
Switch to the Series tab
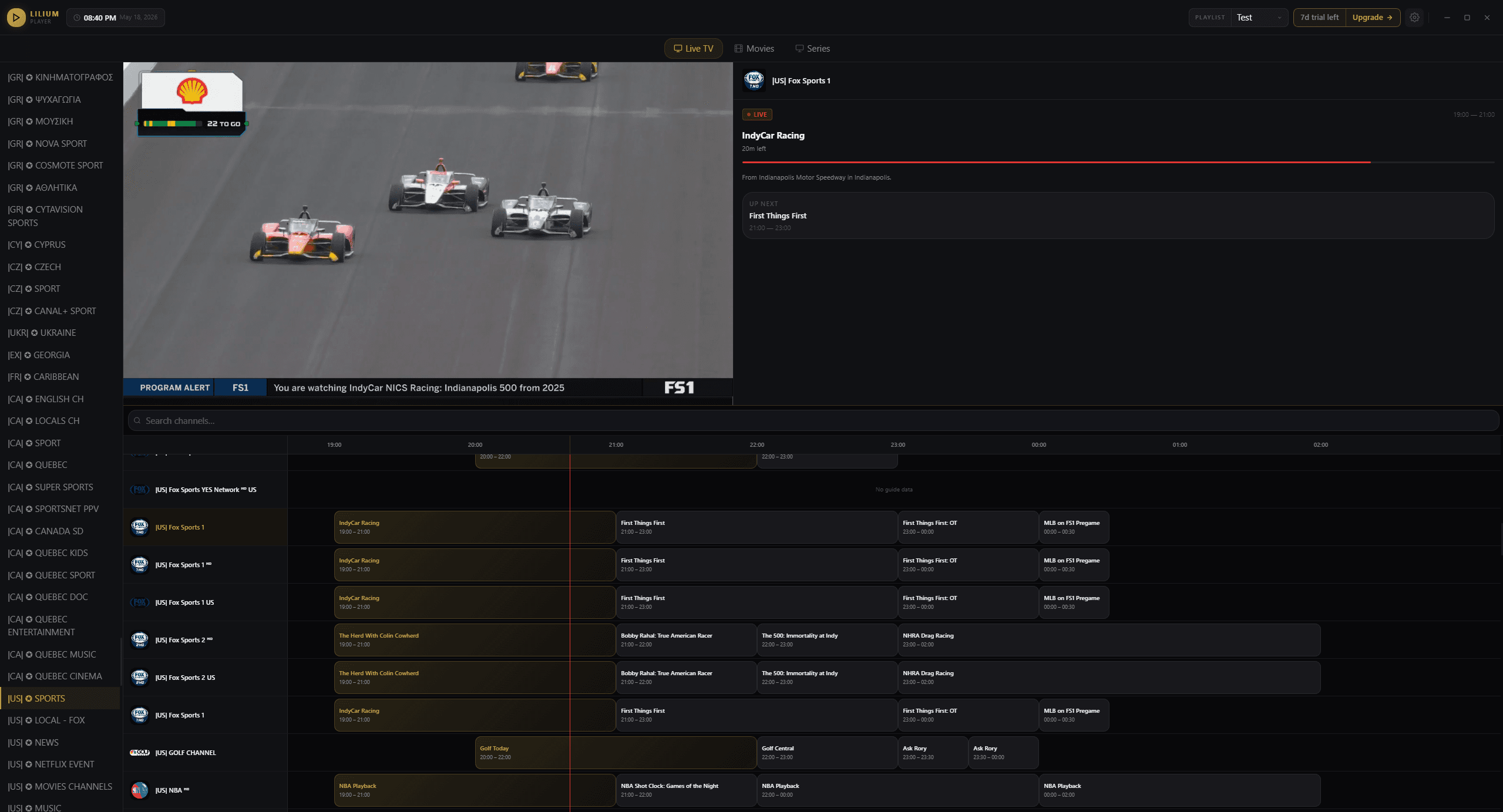(x=812, y=49)
